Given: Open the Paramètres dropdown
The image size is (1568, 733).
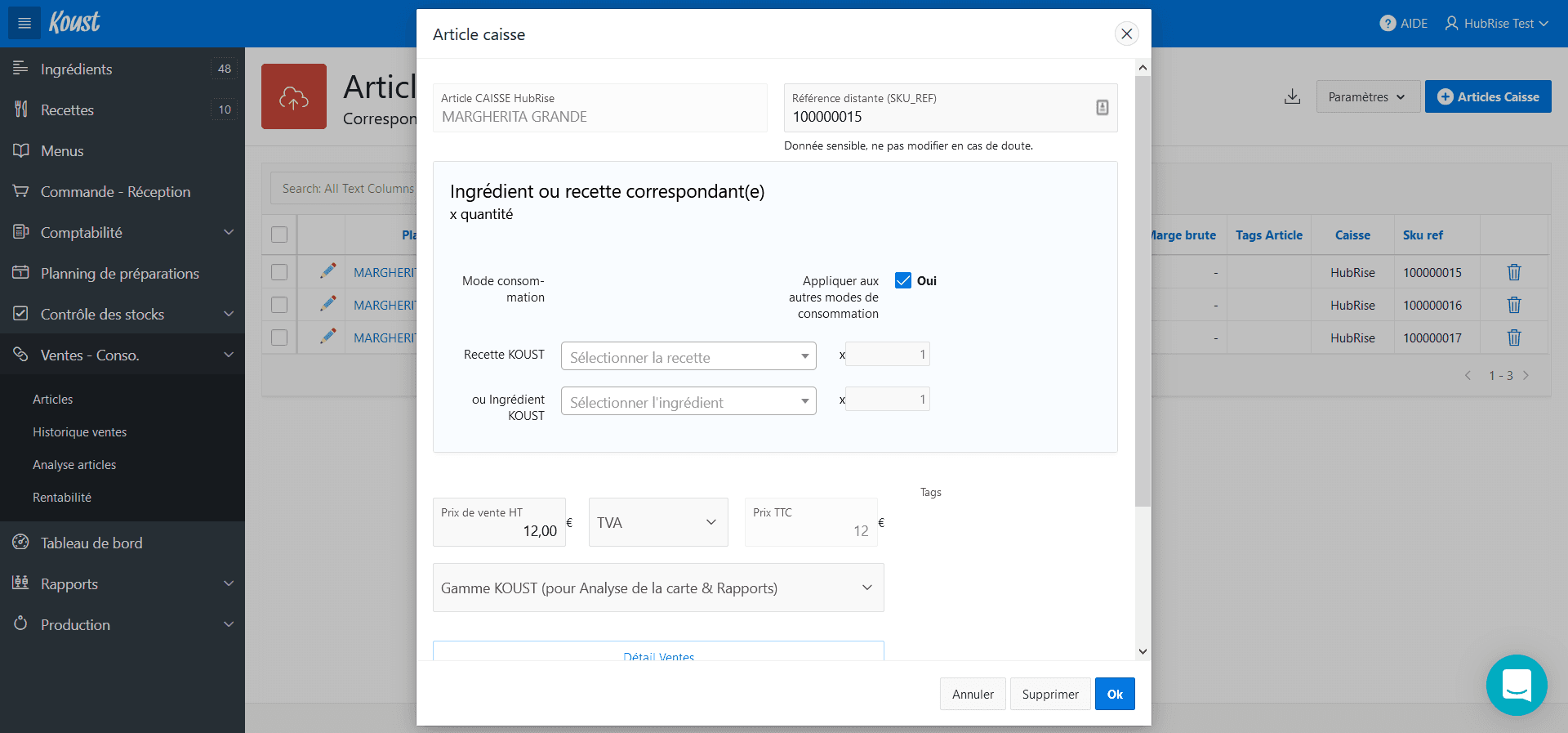Looking at the screenshot, I should (1367, 96).
